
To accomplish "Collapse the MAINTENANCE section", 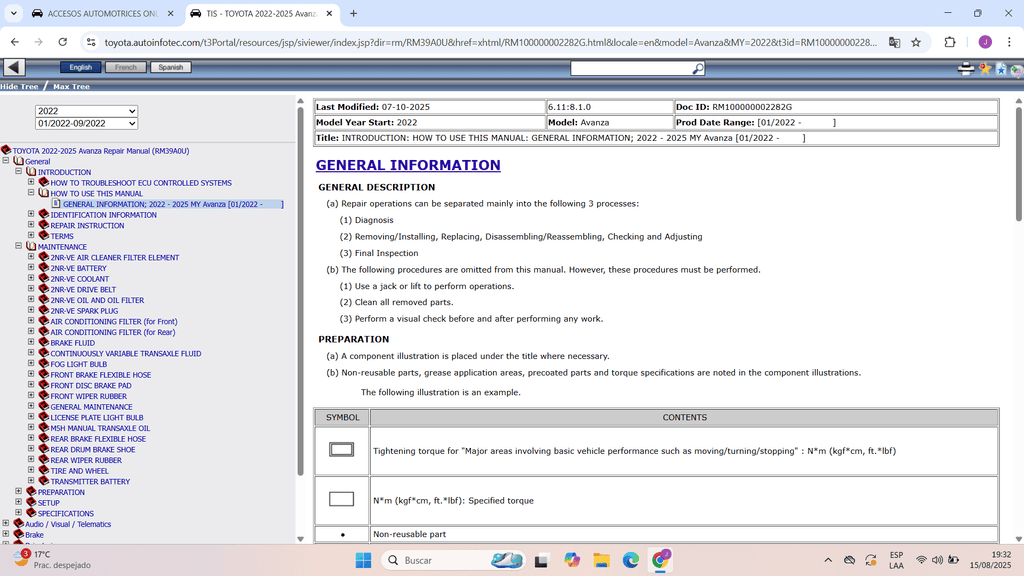I will [x=19, y=246].
